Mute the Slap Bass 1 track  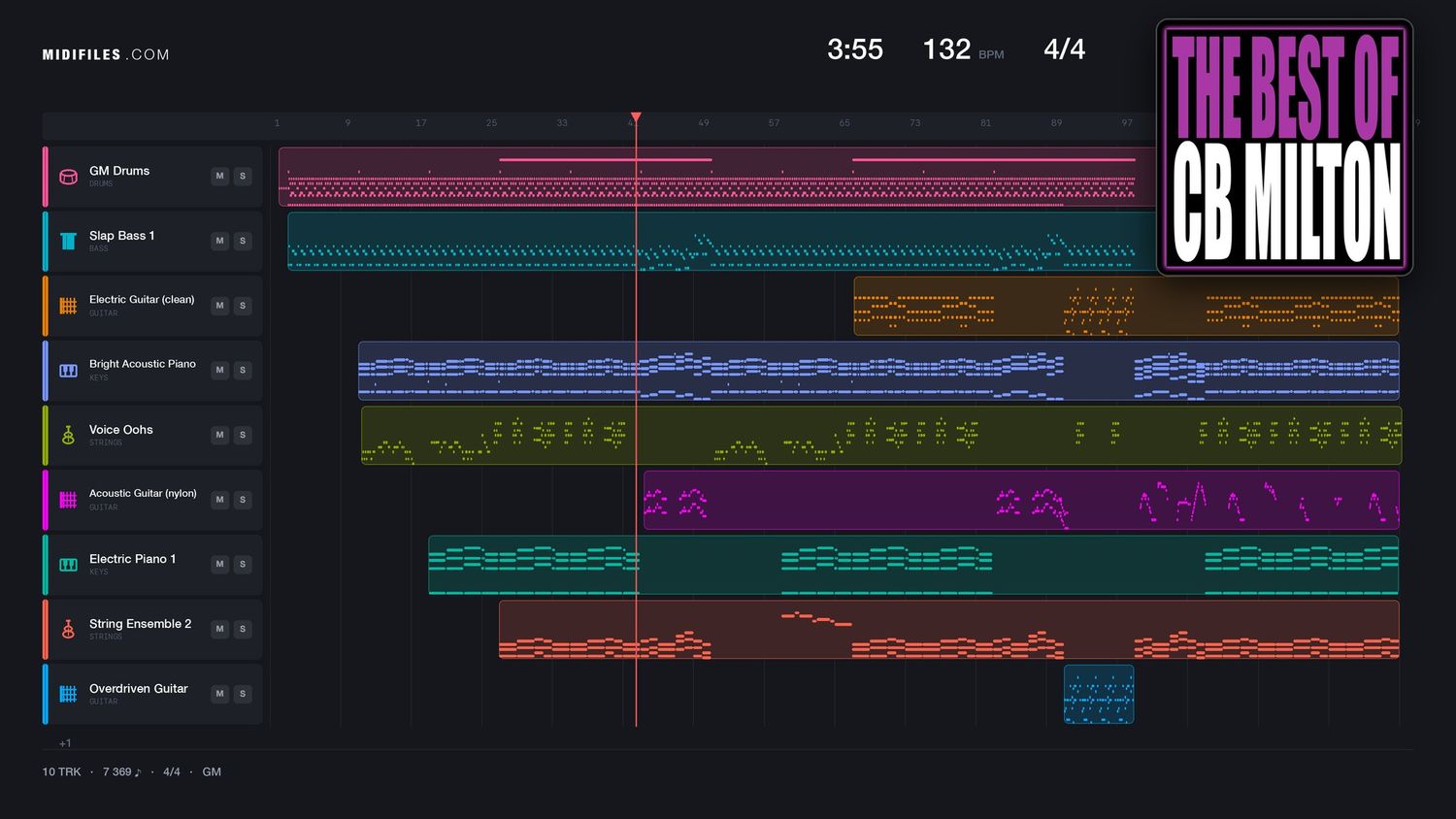(x=220, y=241)
